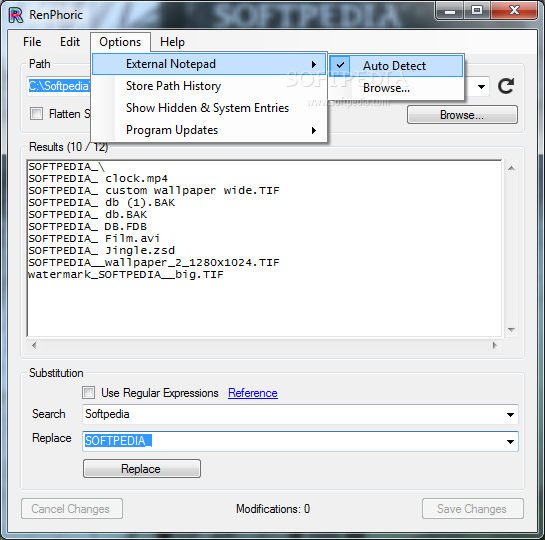
Task: Click results scrollbar up arrow
Action: point(511,169)
